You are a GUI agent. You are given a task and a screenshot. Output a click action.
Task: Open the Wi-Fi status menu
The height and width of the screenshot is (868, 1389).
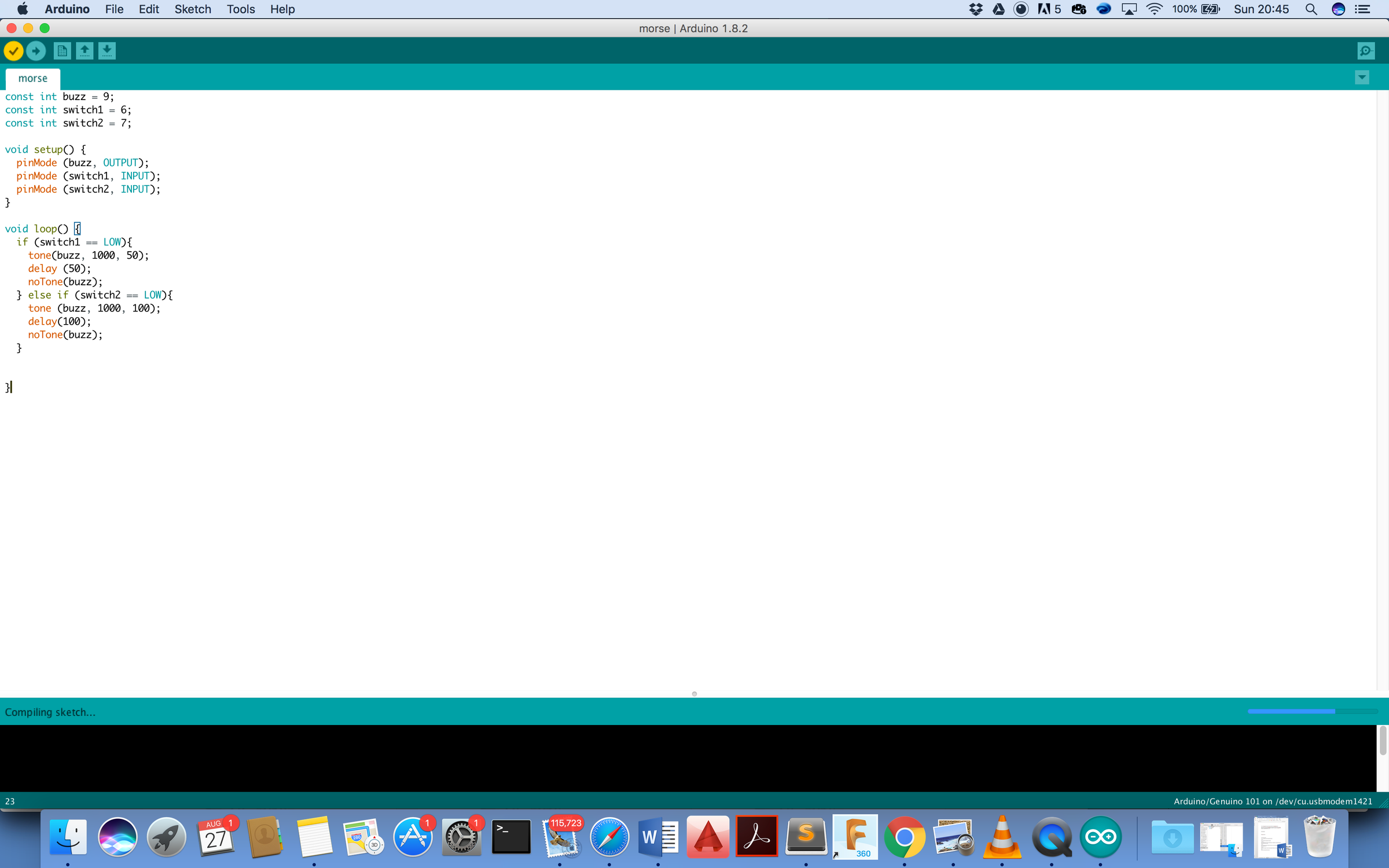(x=1154, y=9)
